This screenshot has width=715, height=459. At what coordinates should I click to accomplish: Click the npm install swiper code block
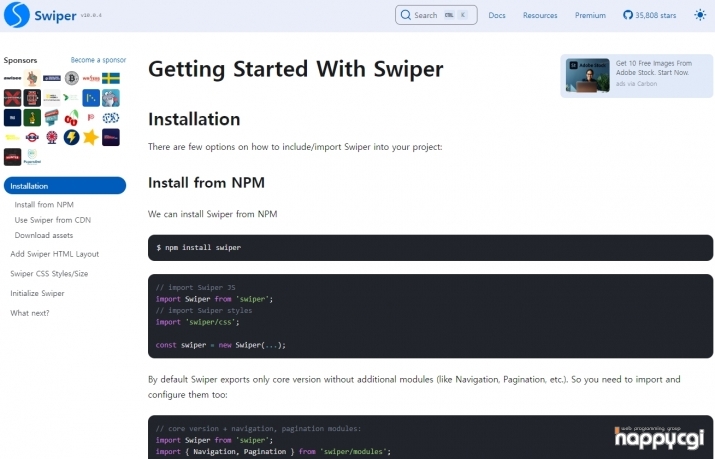tap(430, 248)
